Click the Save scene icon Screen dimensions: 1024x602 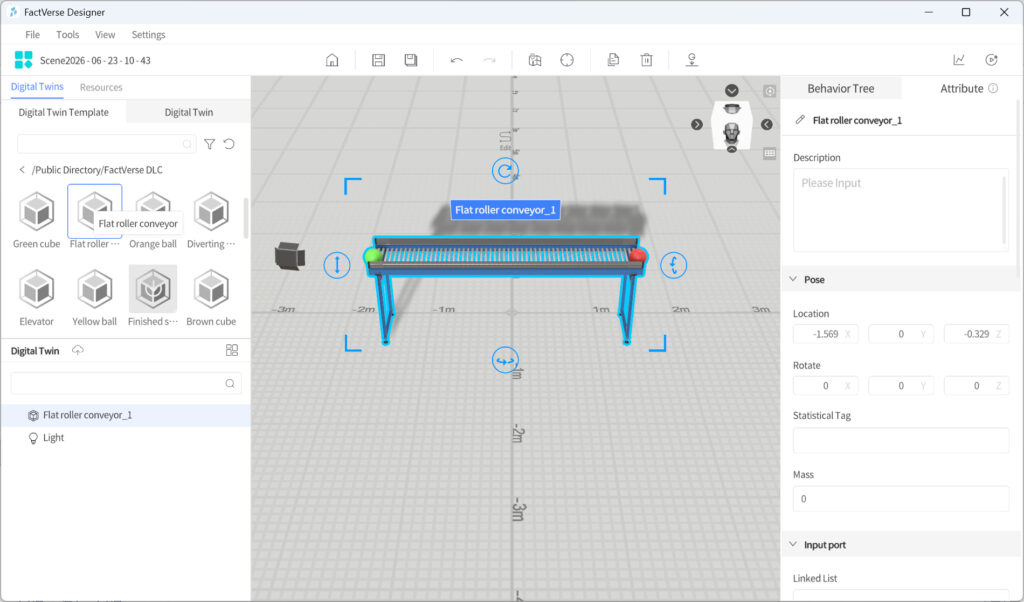click(378, 60)
